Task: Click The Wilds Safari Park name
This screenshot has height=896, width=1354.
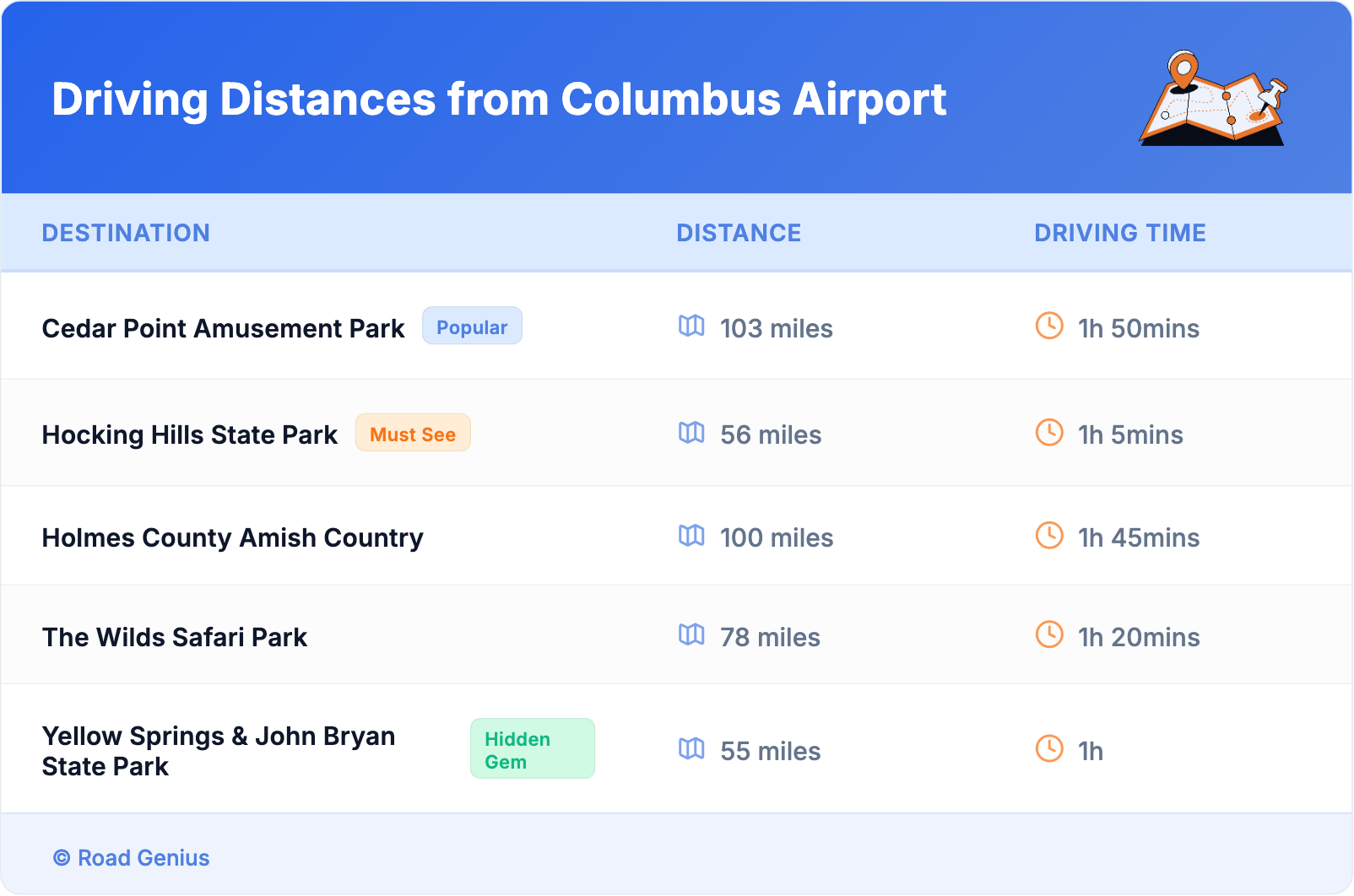Action: click(174, 637)
